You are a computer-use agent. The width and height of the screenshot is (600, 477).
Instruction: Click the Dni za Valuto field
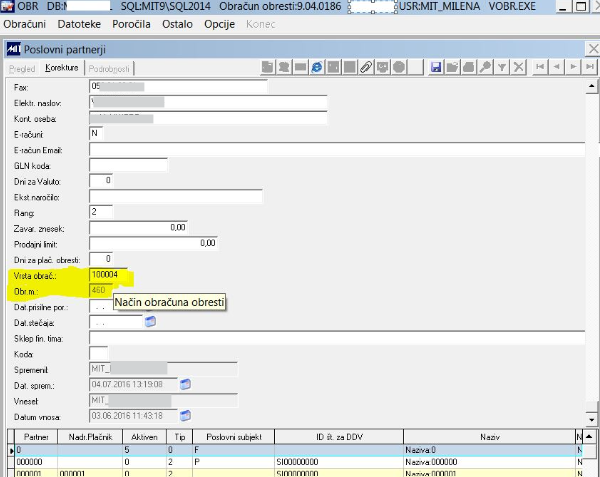101,181
